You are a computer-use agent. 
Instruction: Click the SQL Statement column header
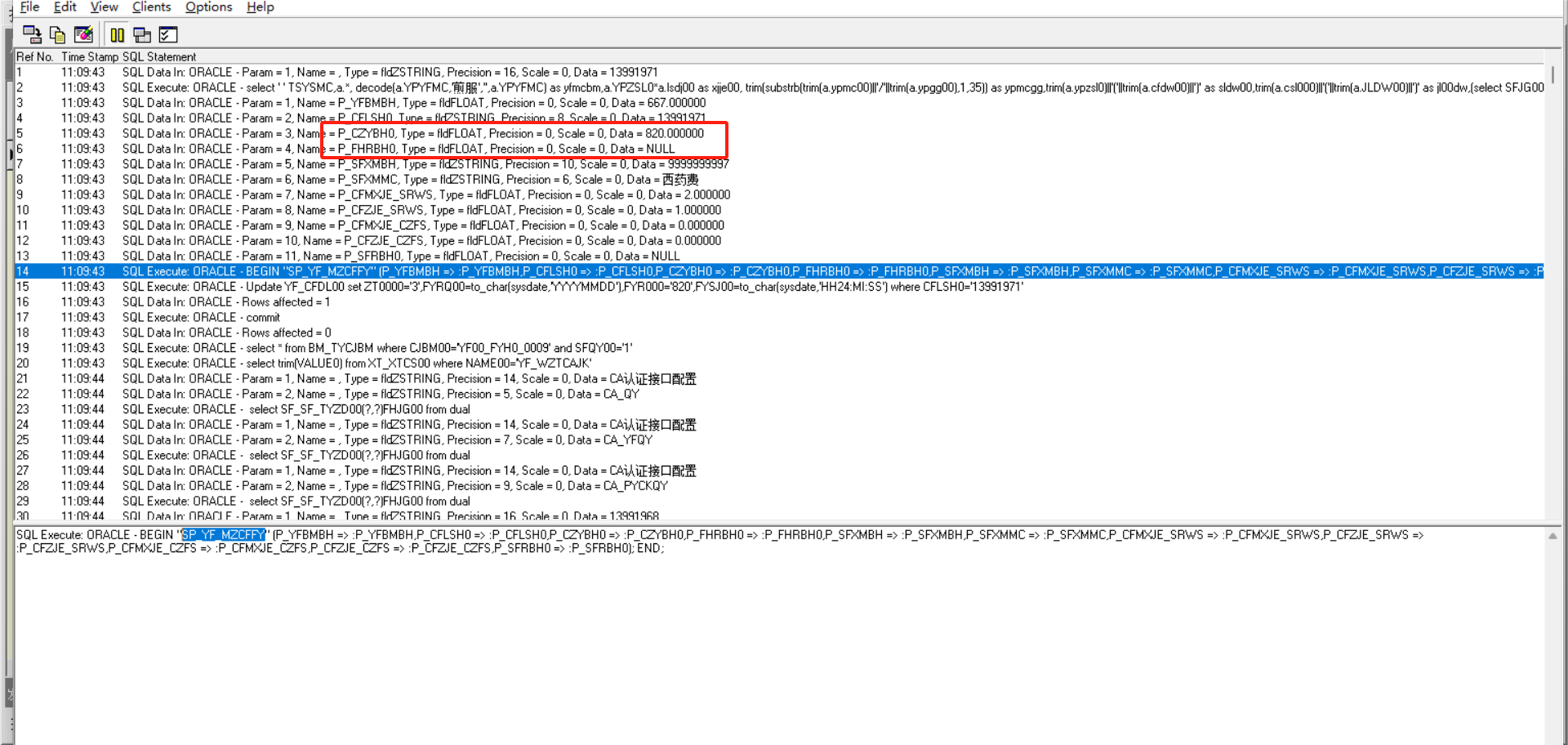coord(159,57)
